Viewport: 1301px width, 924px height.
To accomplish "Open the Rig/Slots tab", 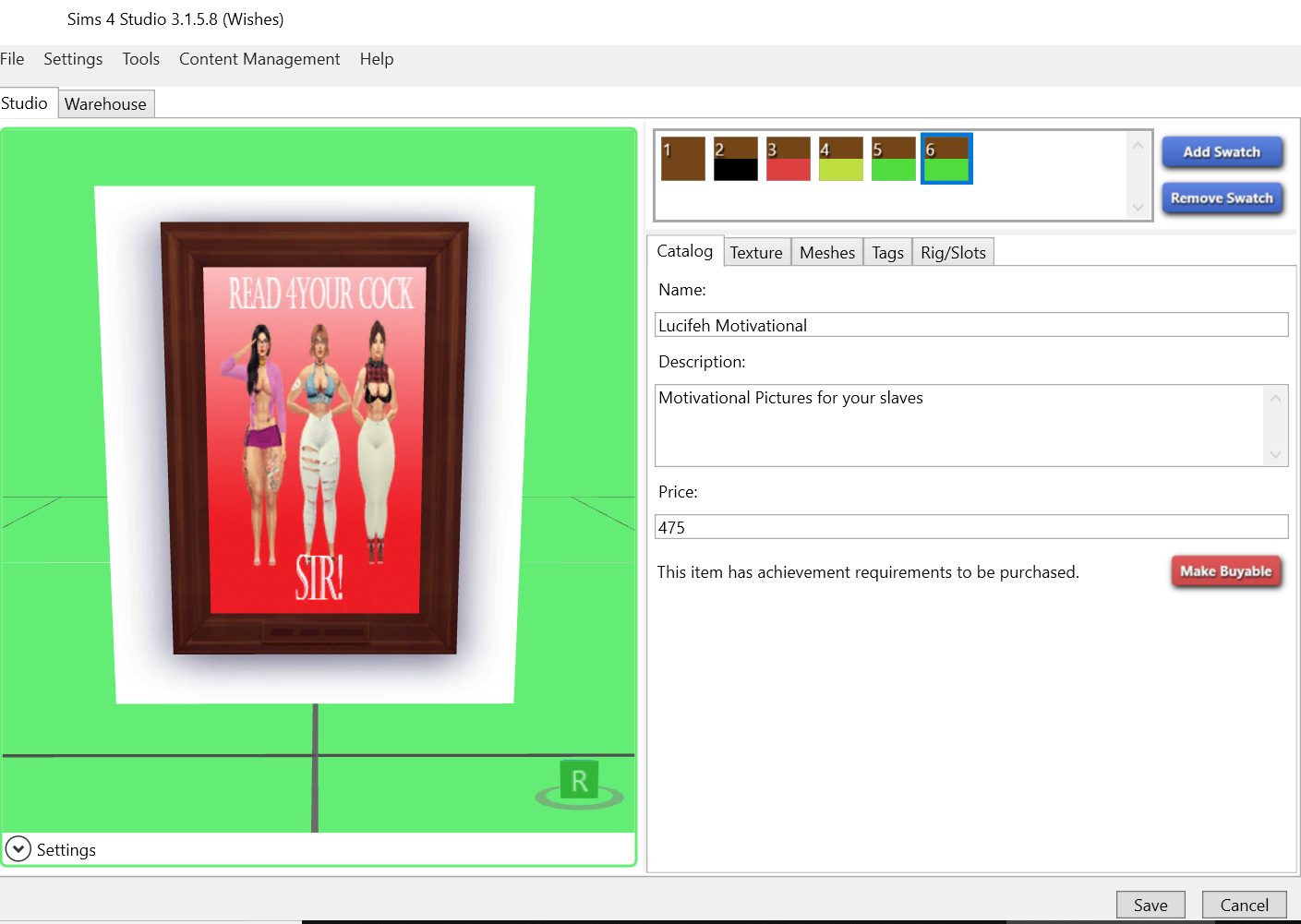I will tap(954, 253).
